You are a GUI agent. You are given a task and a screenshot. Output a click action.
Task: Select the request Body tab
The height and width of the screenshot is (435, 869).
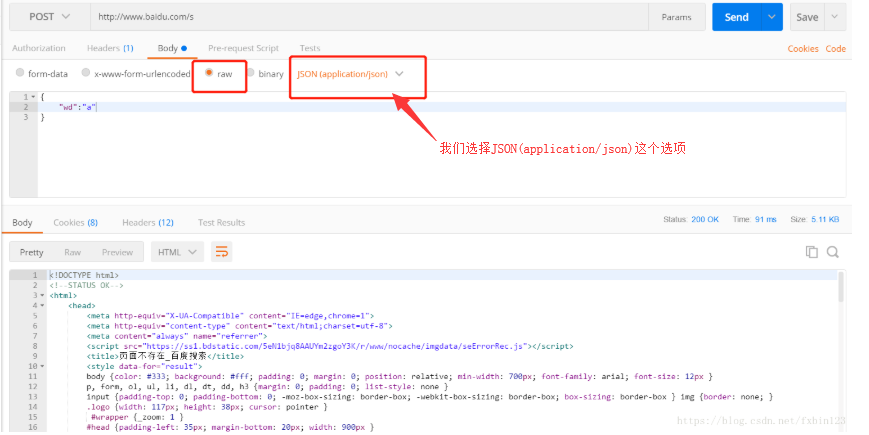click(x=172, y=48)
